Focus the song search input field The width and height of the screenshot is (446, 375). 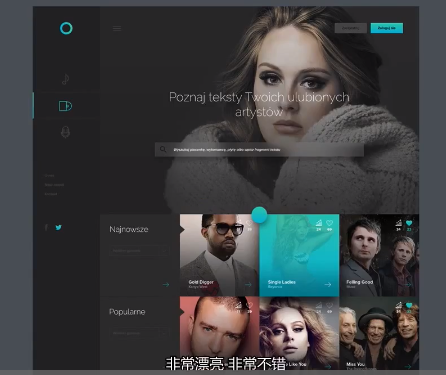tap(259, 150)
